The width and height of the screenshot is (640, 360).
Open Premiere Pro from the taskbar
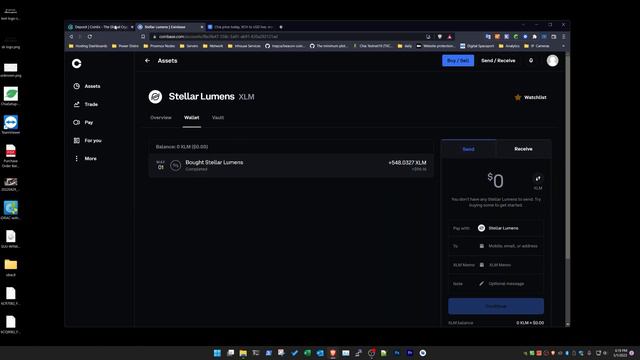click(x=410, y=353)
